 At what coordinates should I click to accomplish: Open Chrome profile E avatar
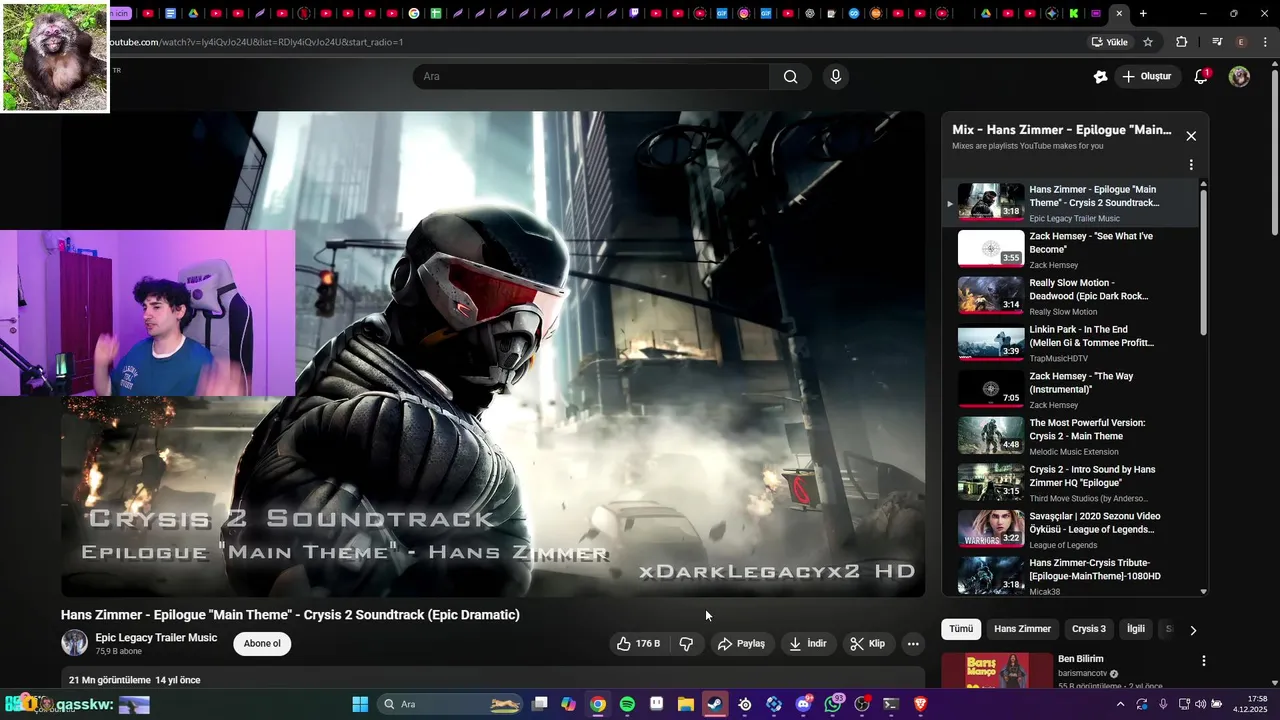coord(1241,42)
